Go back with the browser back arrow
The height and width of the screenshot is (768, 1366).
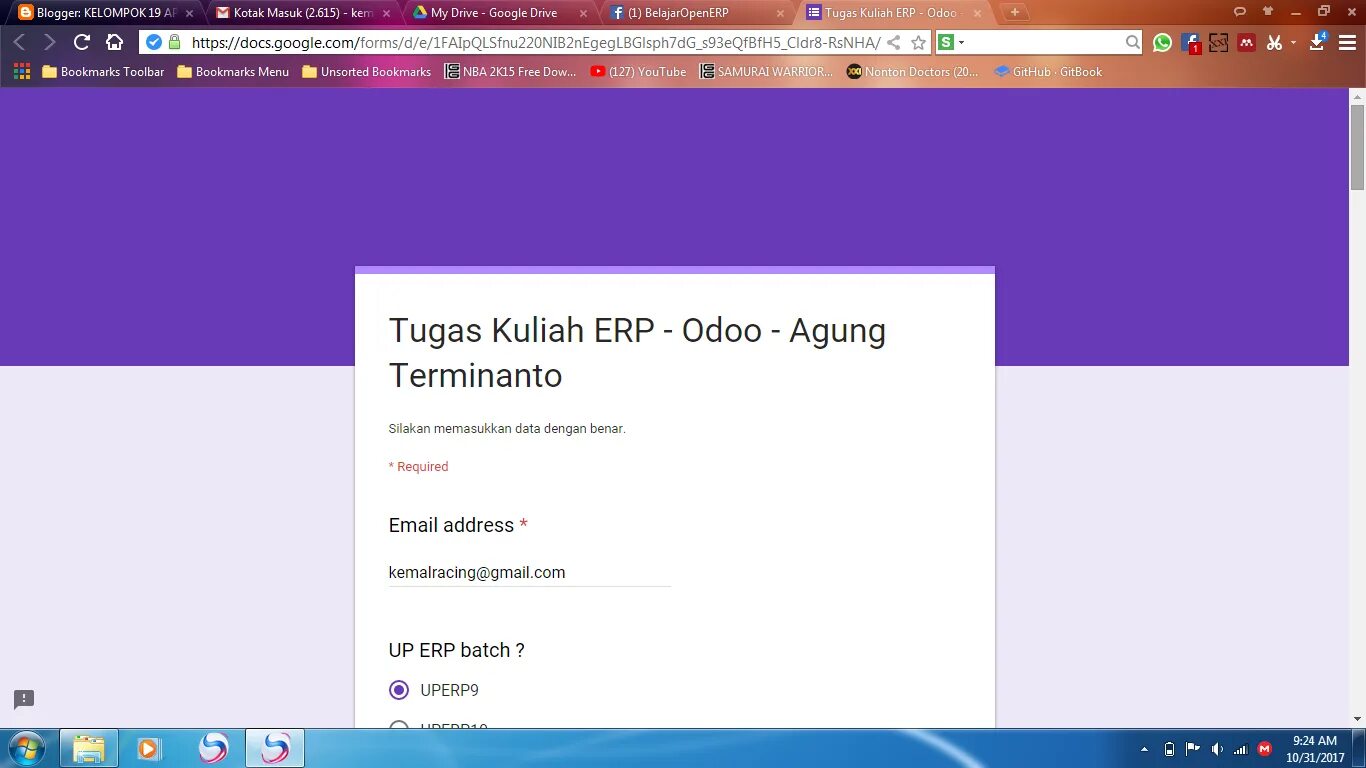(19, 42)
